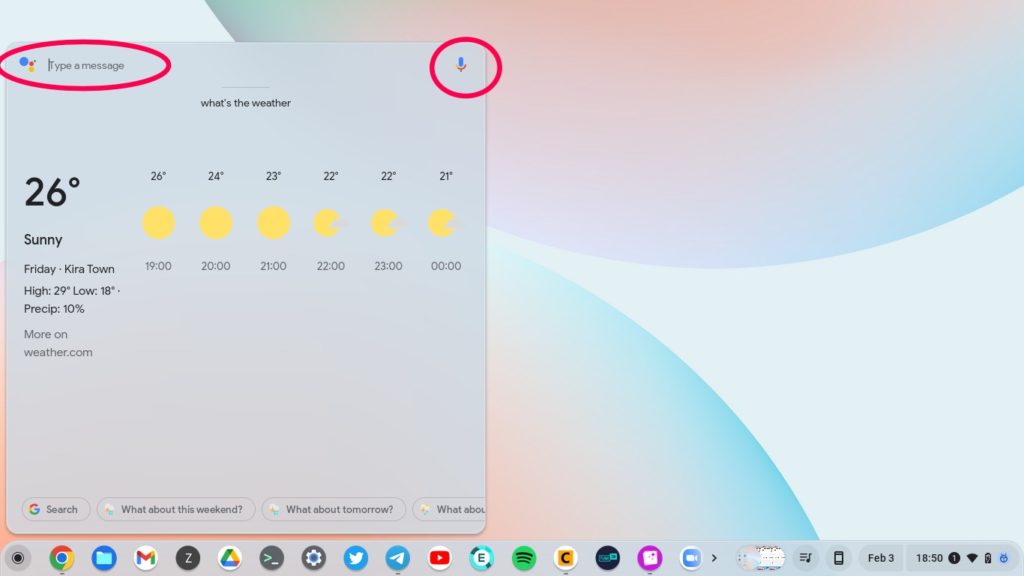
Task: Click the Google Assistant logo icon
Action: [x=27, y=64]
